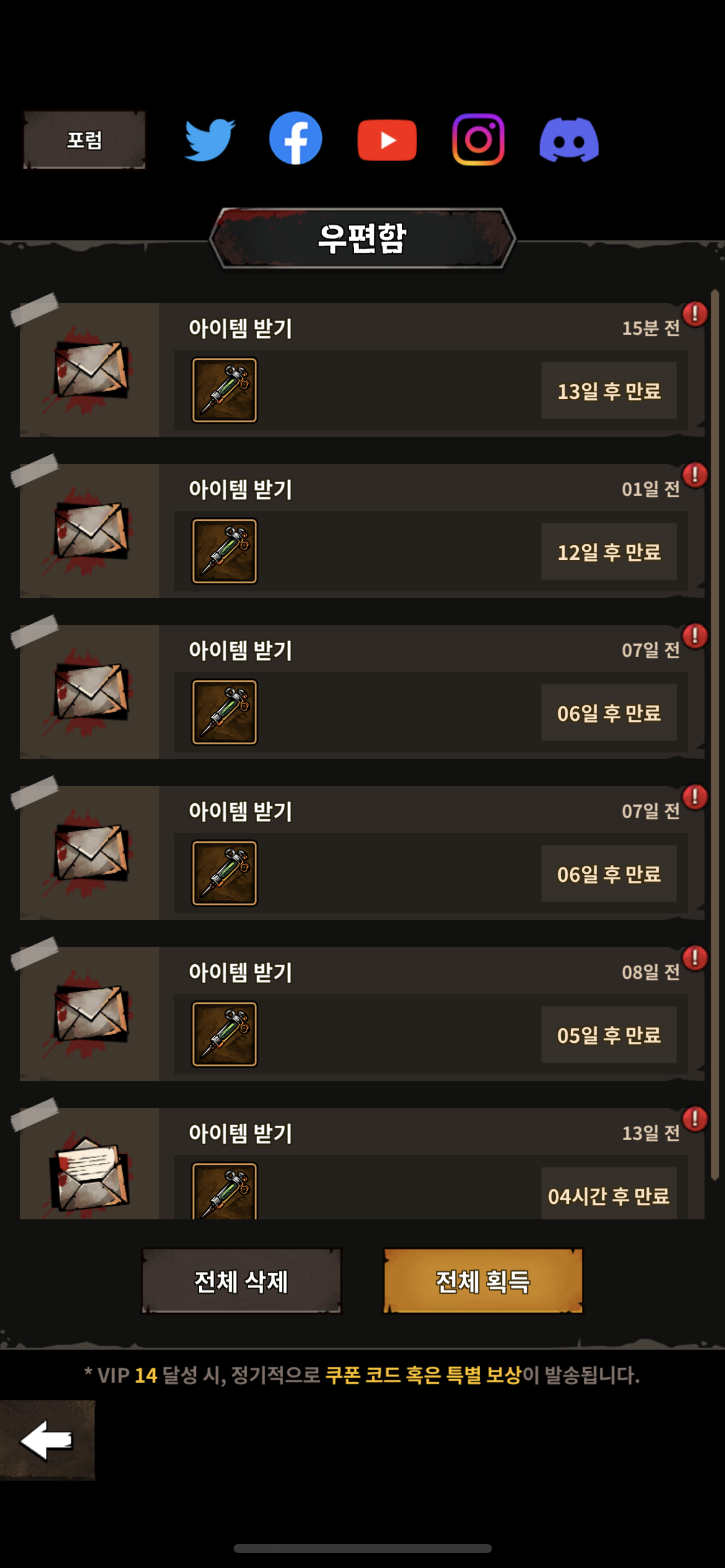Screen dimensions: 725x1568
Task: Tap the red alert badge on the 15분 전 mail
Action: point(695,314)
